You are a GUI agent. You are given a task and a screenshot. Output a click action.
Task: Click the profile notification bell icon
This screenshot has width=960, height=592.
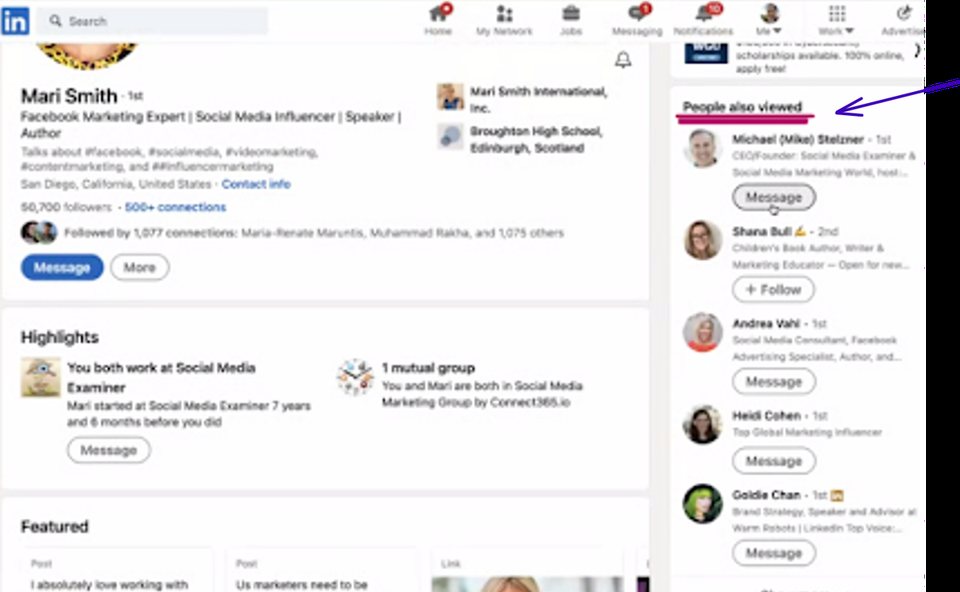(x=623, y=60)
